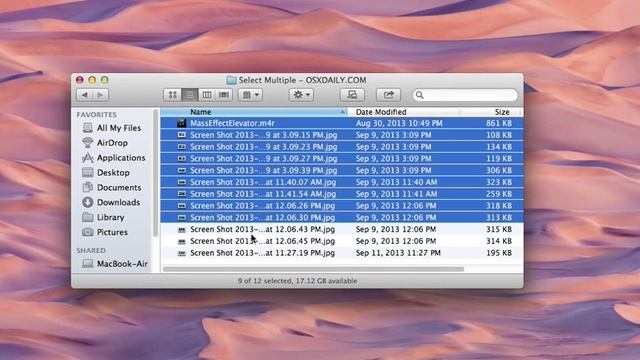
Task: Click the yellow minimize window button
Action: 92,80
